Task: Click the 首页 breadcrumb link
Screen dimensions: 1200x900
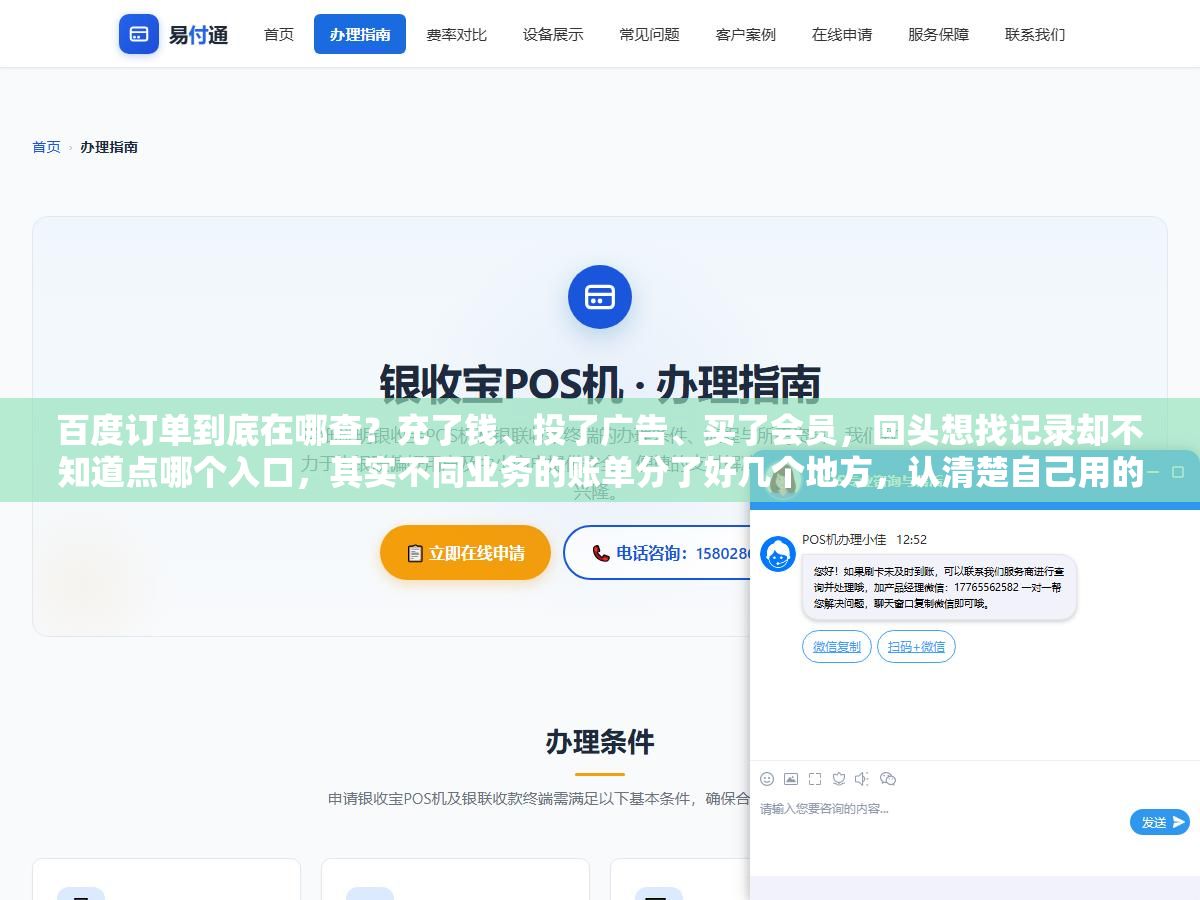Action: pos(46,147)
